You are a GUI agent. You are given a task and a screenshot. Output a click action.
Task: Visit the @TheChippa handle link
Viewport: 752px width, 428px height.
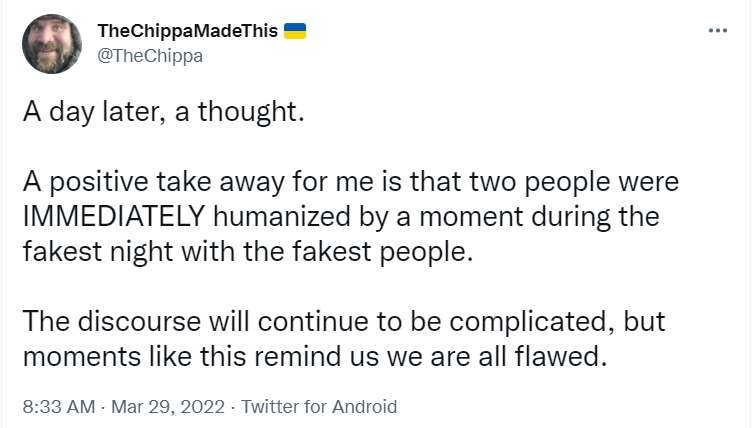pyautogui.click(x=150, y=56)
